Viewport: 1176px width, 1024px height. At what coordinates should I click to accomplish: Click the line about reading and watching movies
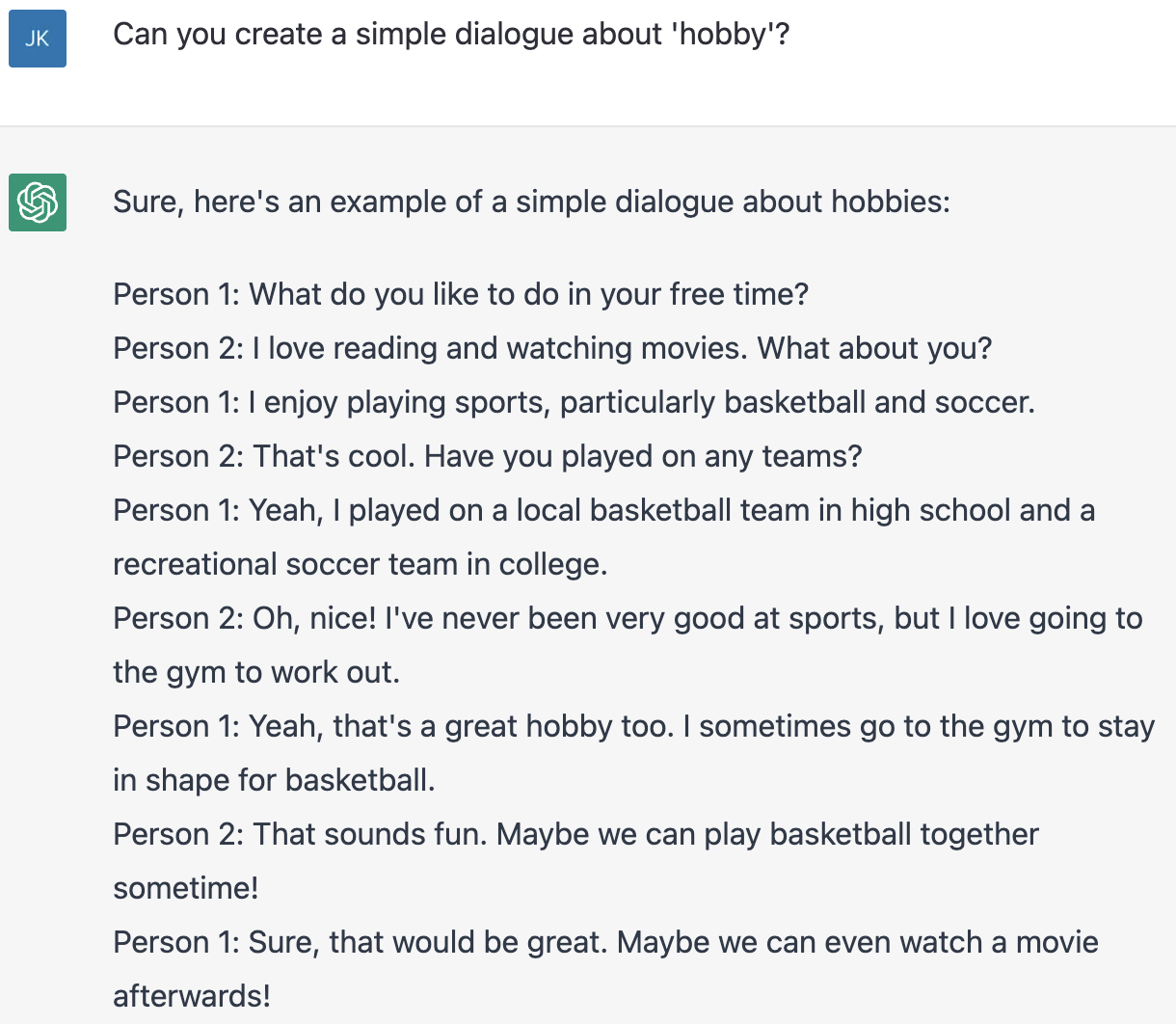pyautogui.click(x=552, y=348)
